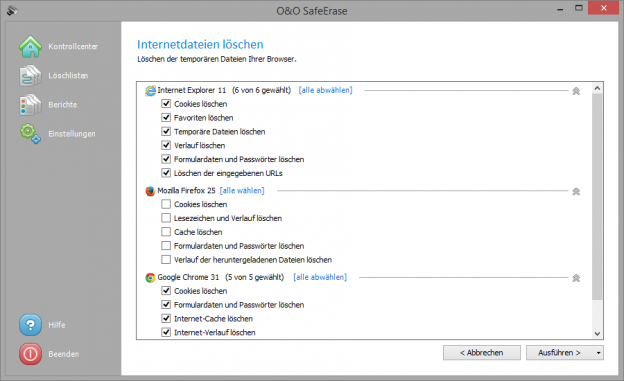
Task: Click the list scrollbar down arrow
Action: [x=597, y=334]
